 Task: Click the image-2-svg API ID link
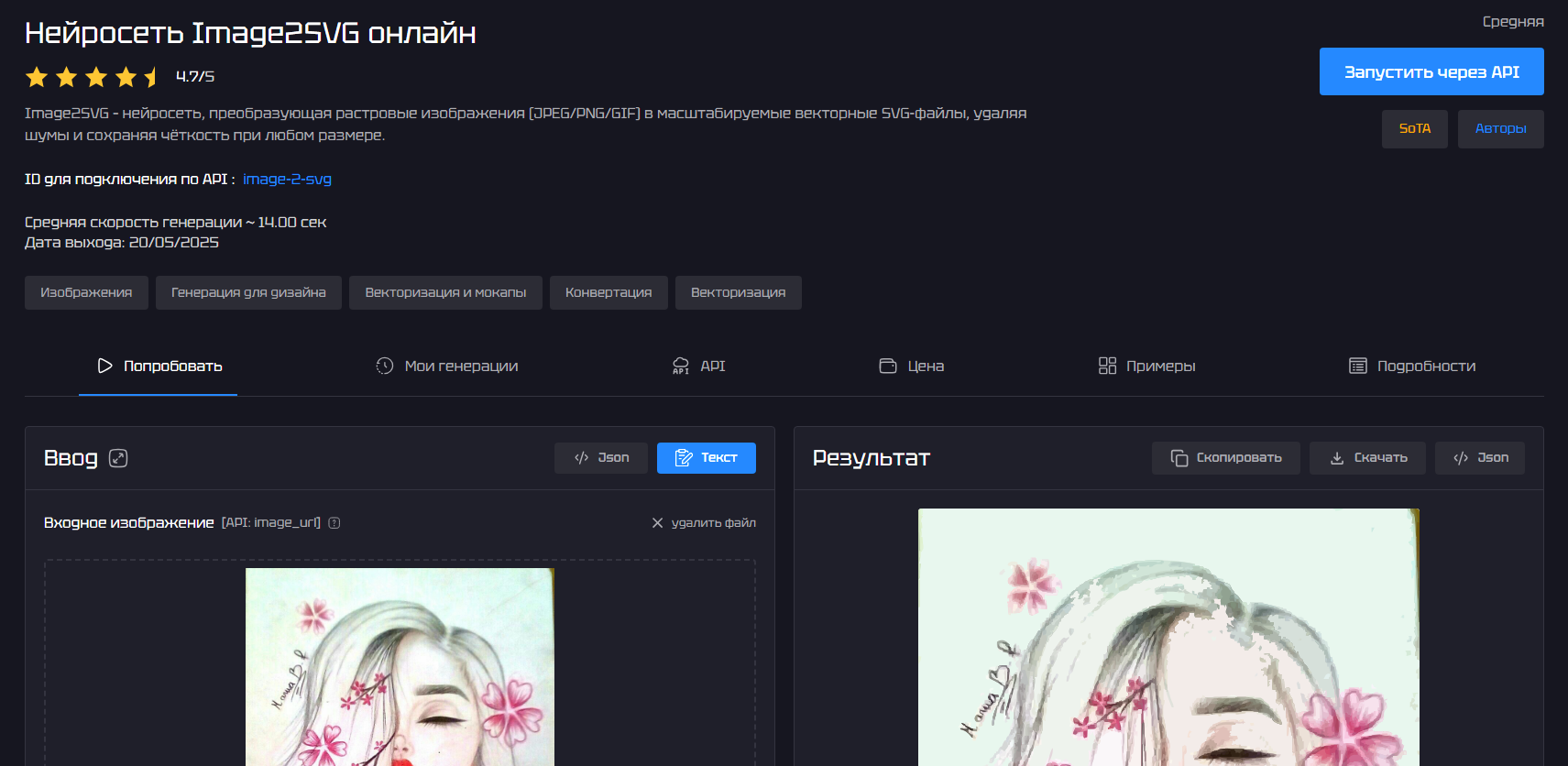point(287,180)
